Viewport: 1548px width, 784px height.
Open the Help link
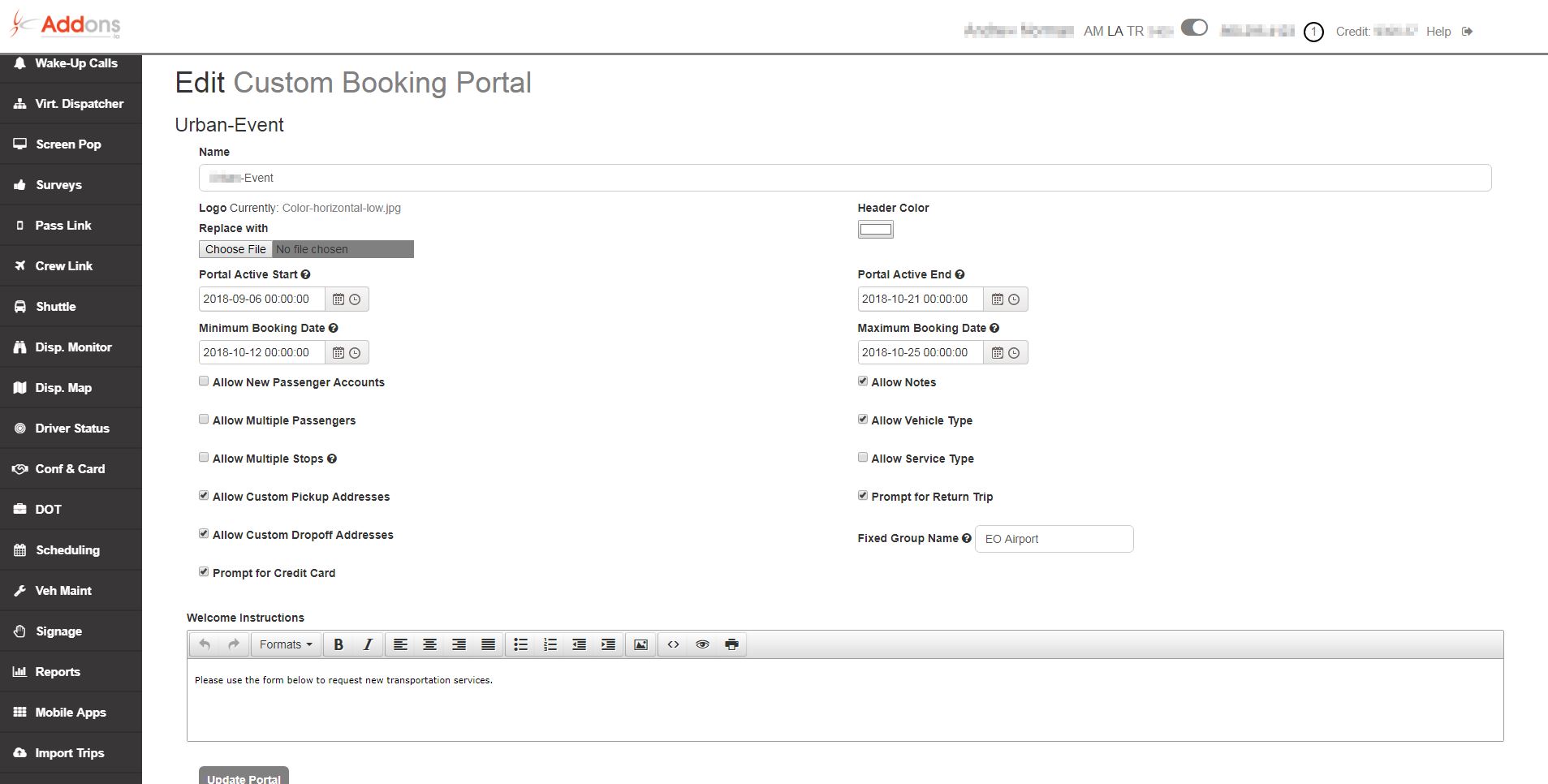[x=1438, y=31]
